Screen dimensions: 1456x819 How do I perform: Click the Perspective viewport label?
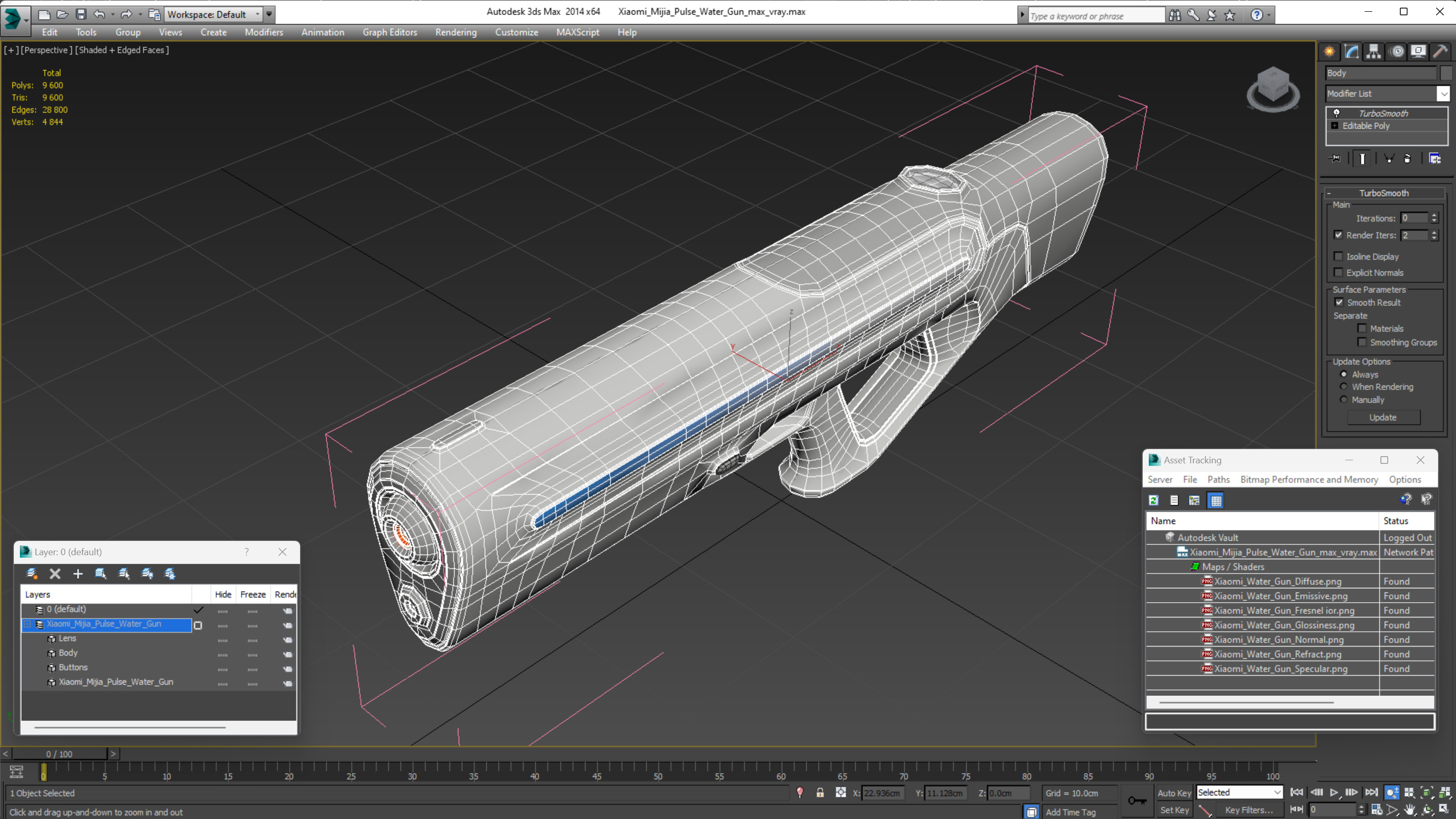point(46,49)
